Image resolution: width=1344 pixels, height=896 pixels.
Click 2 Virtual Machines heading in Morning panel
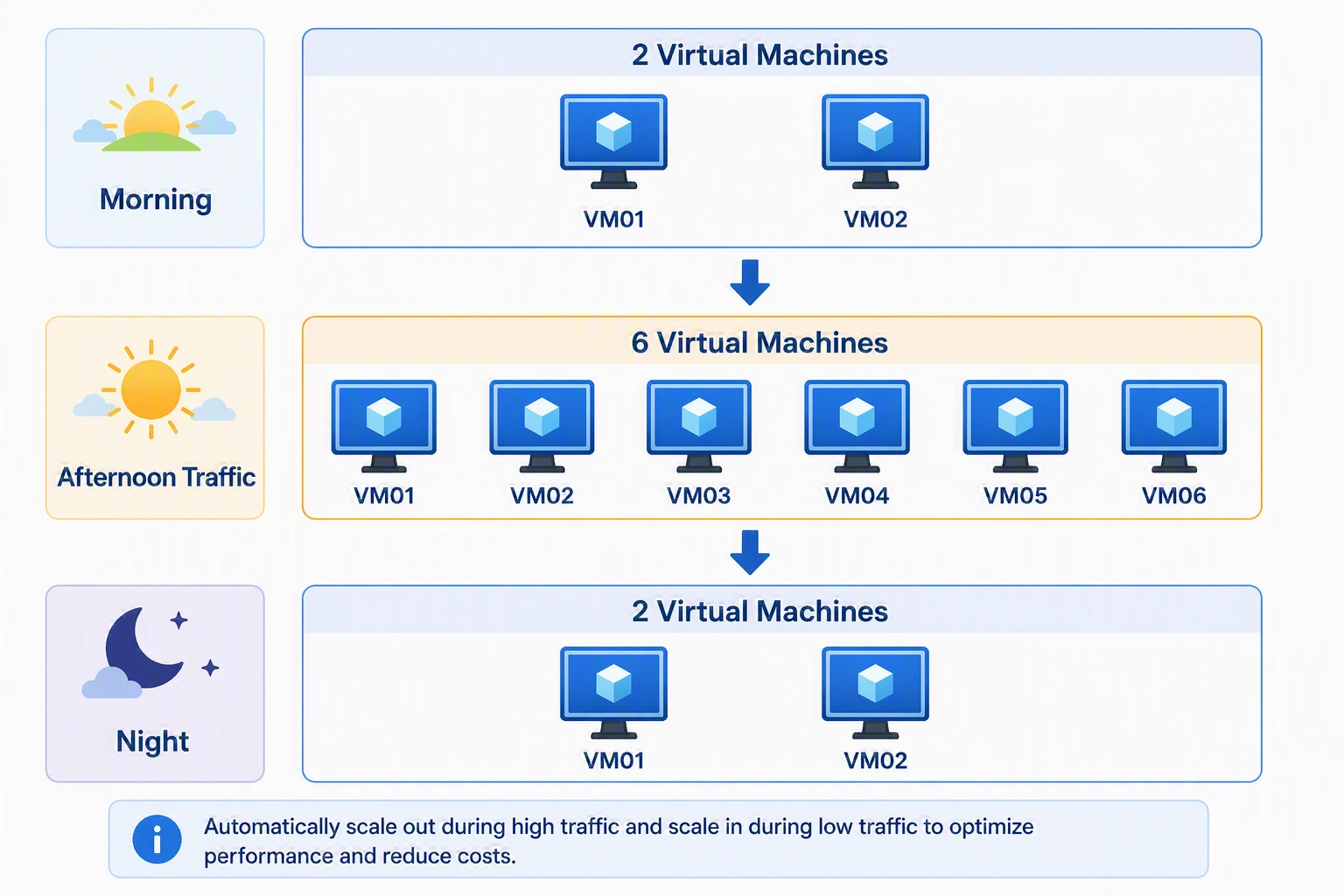(759, 55)
